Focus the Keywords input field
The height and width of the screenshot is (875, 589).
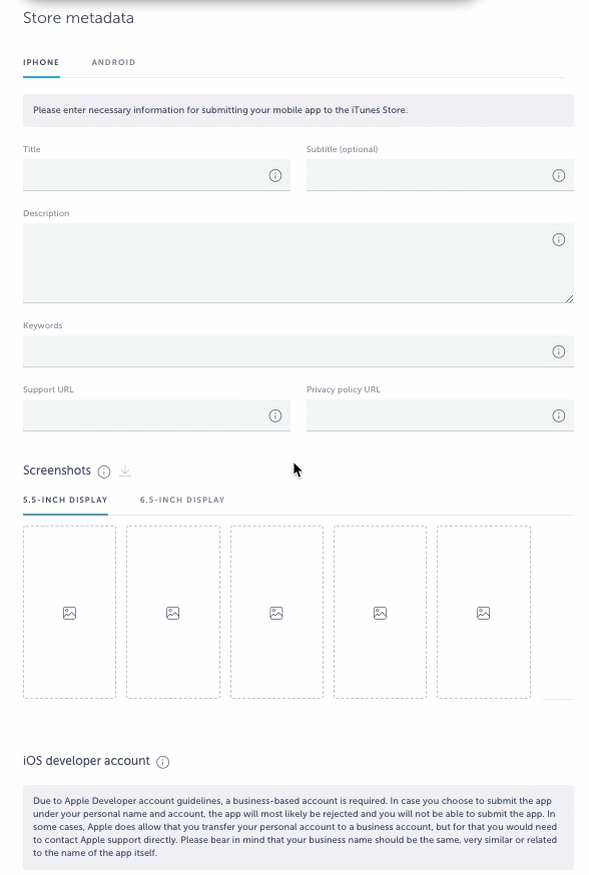click(298, 352)
